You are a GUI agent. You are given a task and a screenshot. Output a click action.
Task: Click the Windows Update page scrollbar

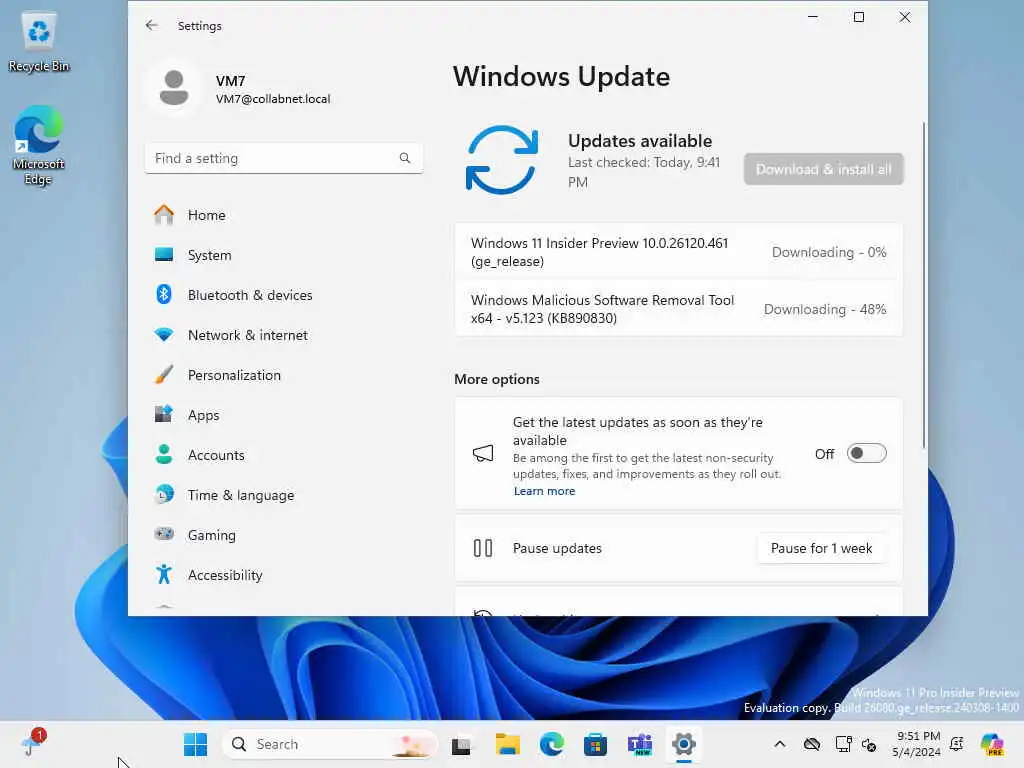click(923, 285)
